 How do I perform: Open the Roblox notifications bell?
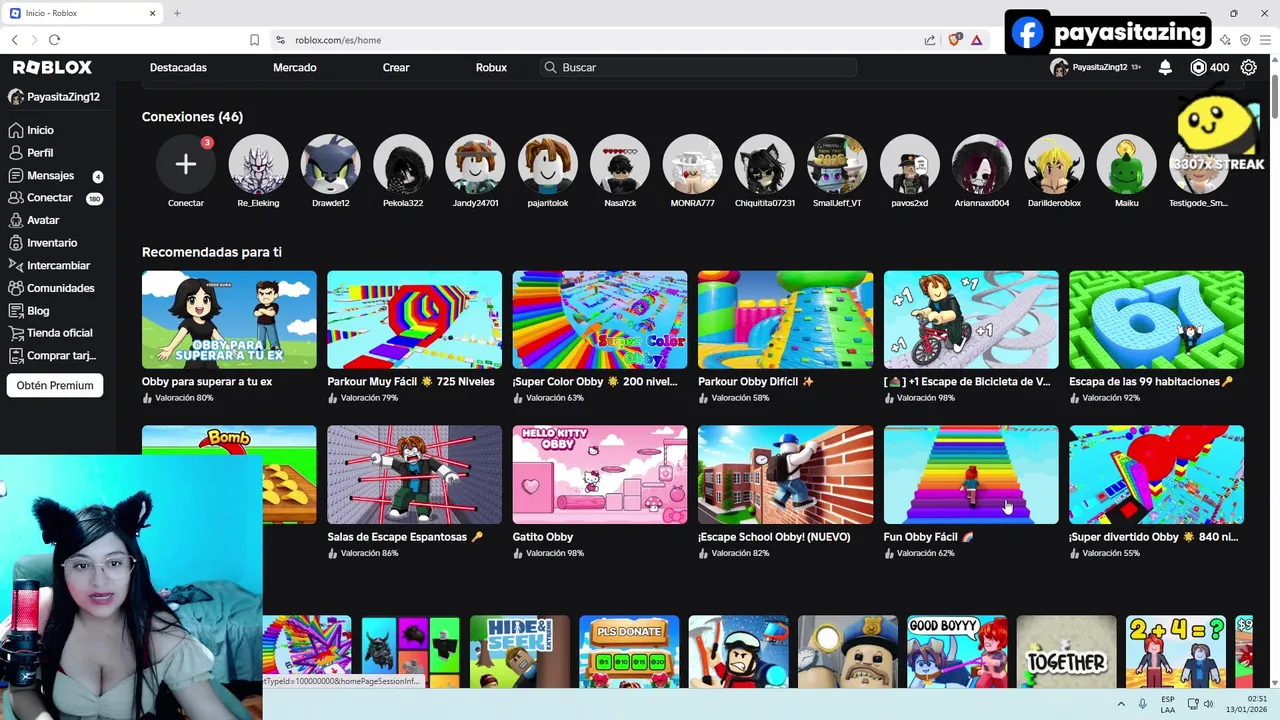tap(1165, 67)
